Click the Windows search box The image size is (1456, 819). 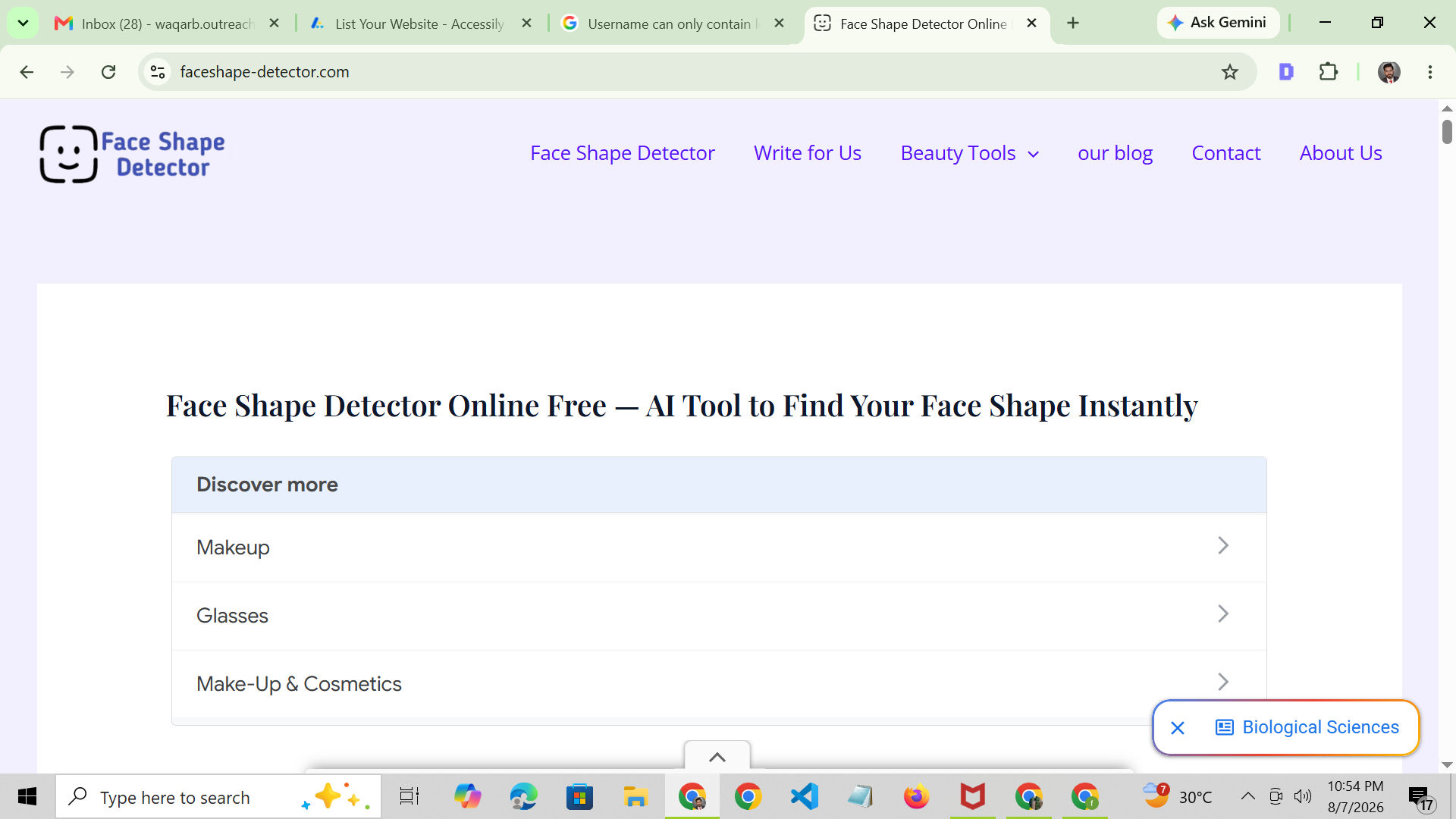(x=218, y=796)
